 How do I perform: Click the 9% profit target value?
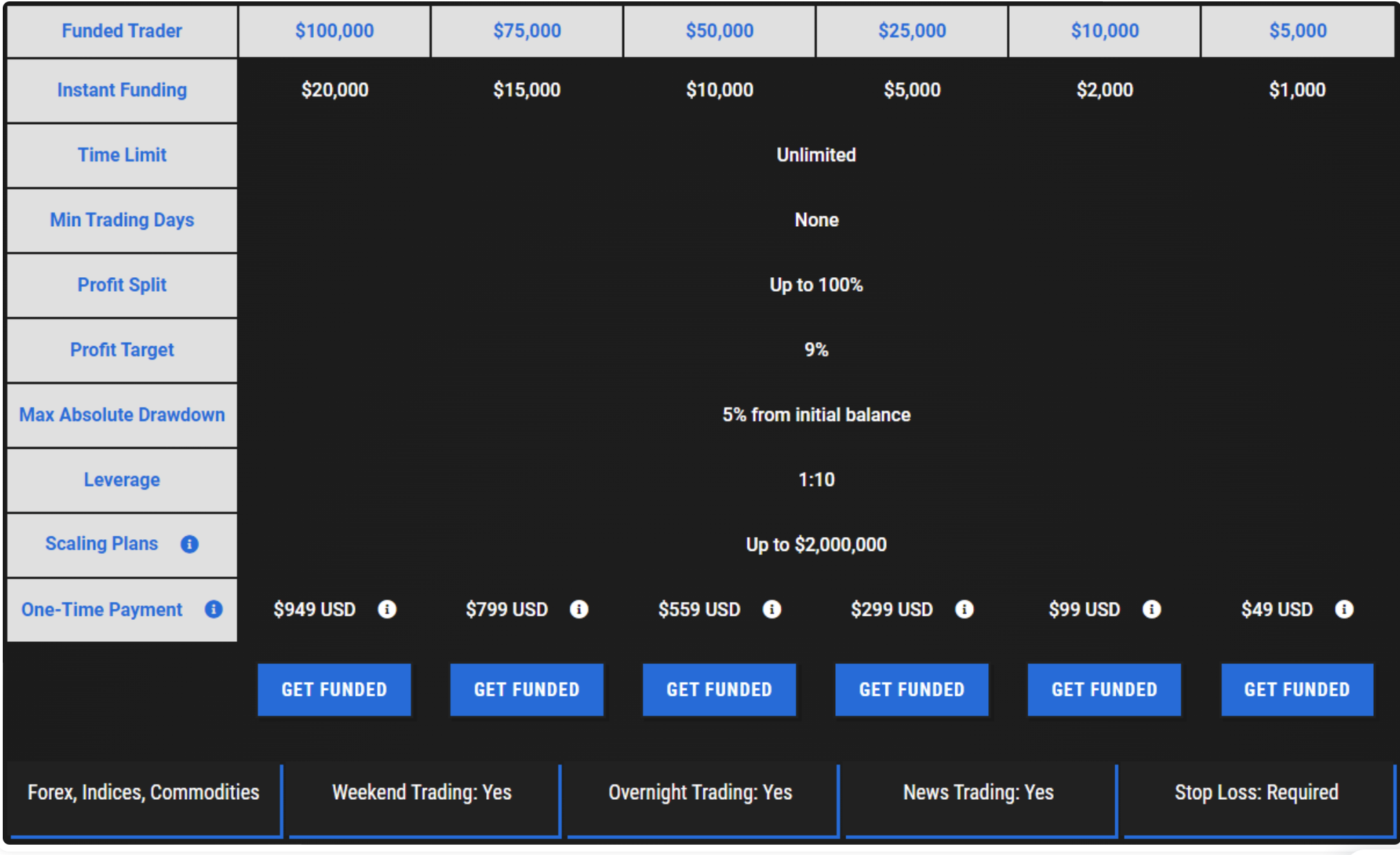pyautogui.click(x=817, y=350)
